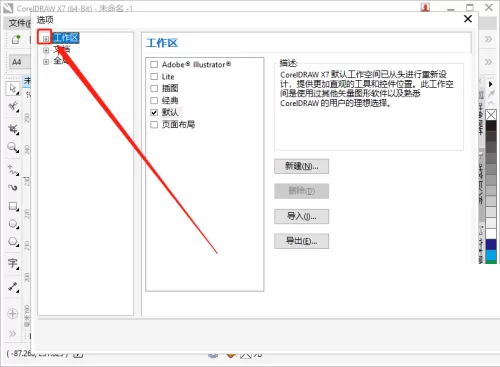The height and width of the screenshot is (367, 500).
Task: Select the Parallel Dimension tool
Action: 13,287
